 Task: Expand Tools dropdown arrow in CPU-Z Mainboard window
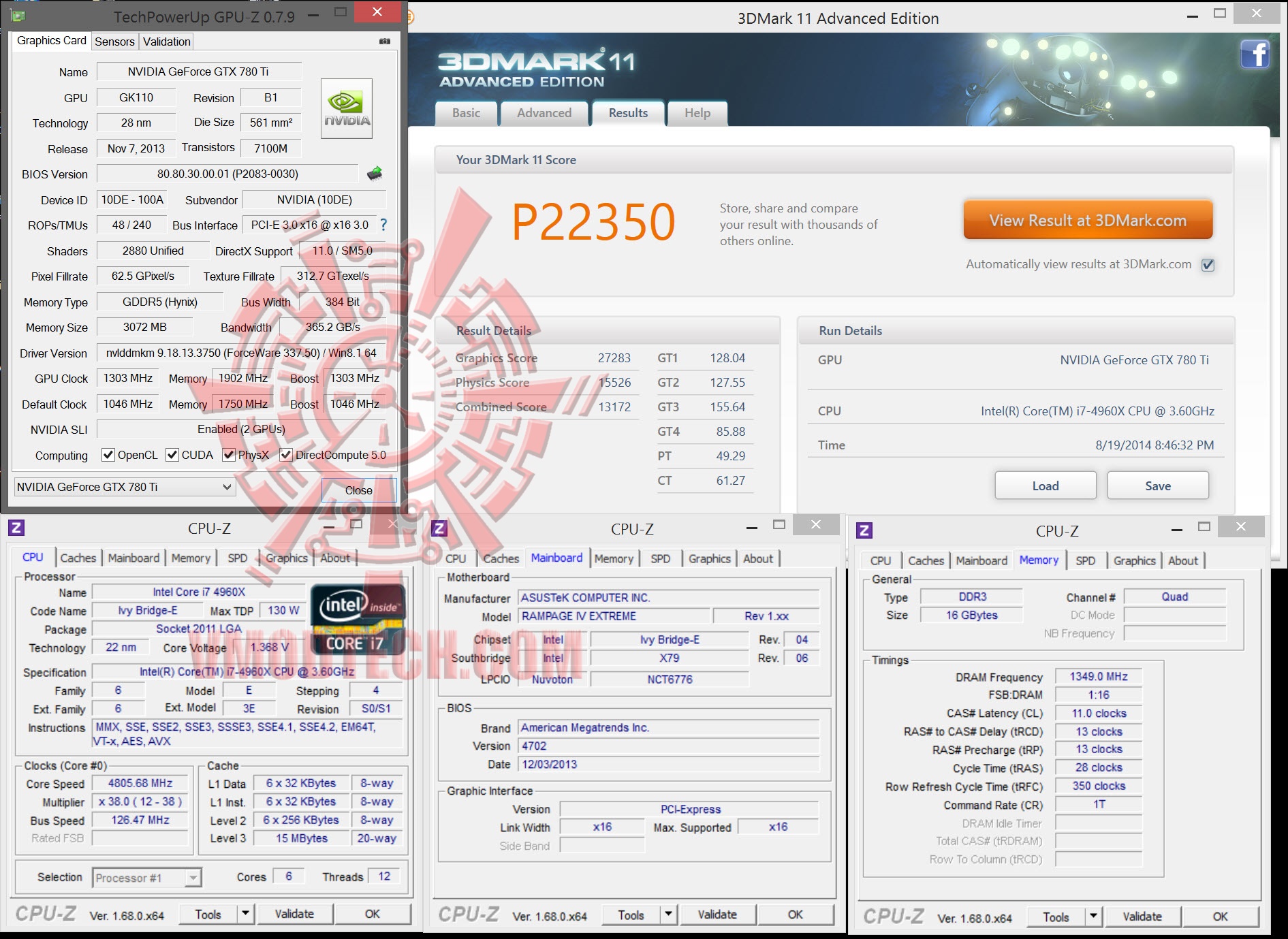point(669,914)
